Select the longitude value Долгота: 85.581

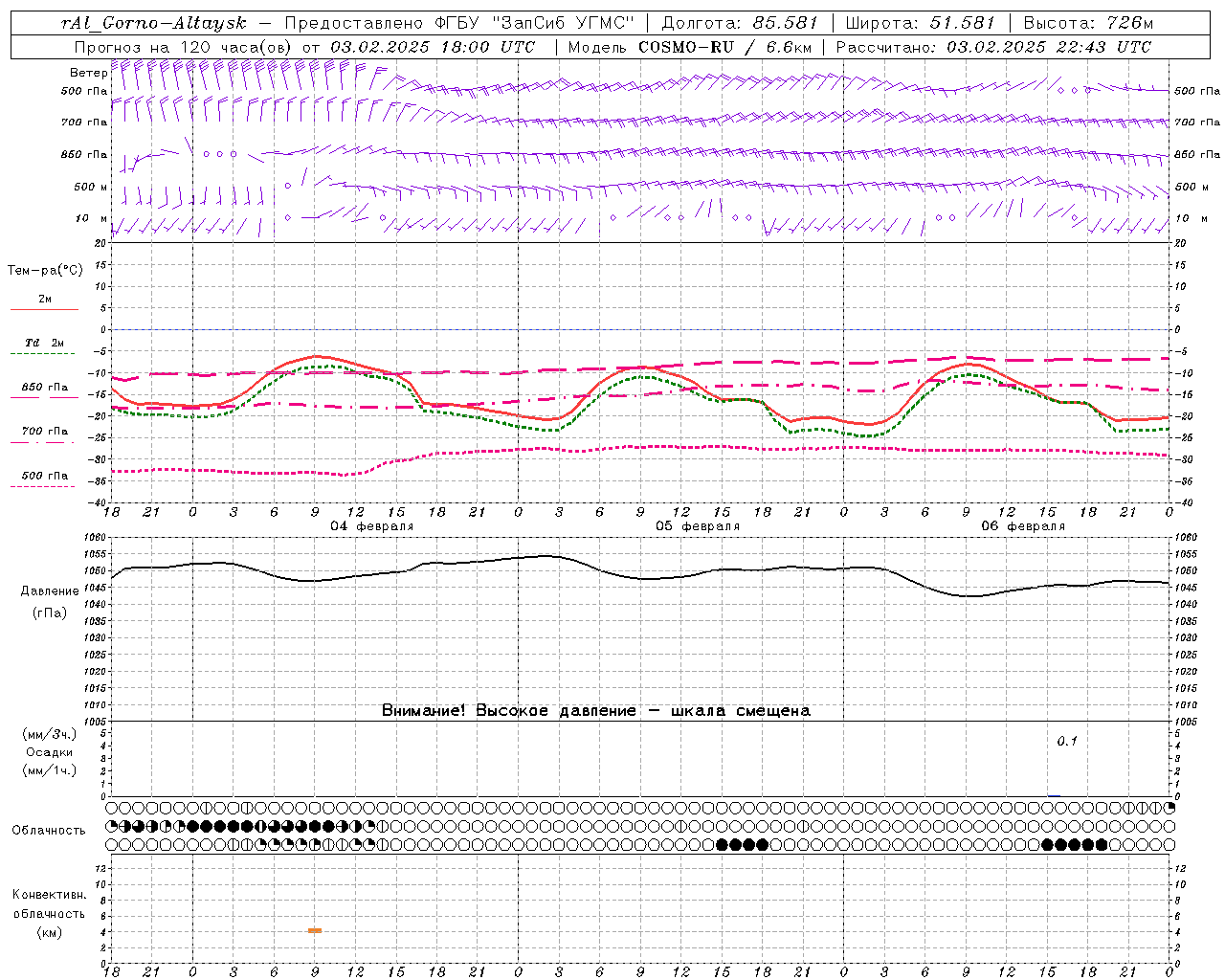pyautogui.click(x=740, y=23)
